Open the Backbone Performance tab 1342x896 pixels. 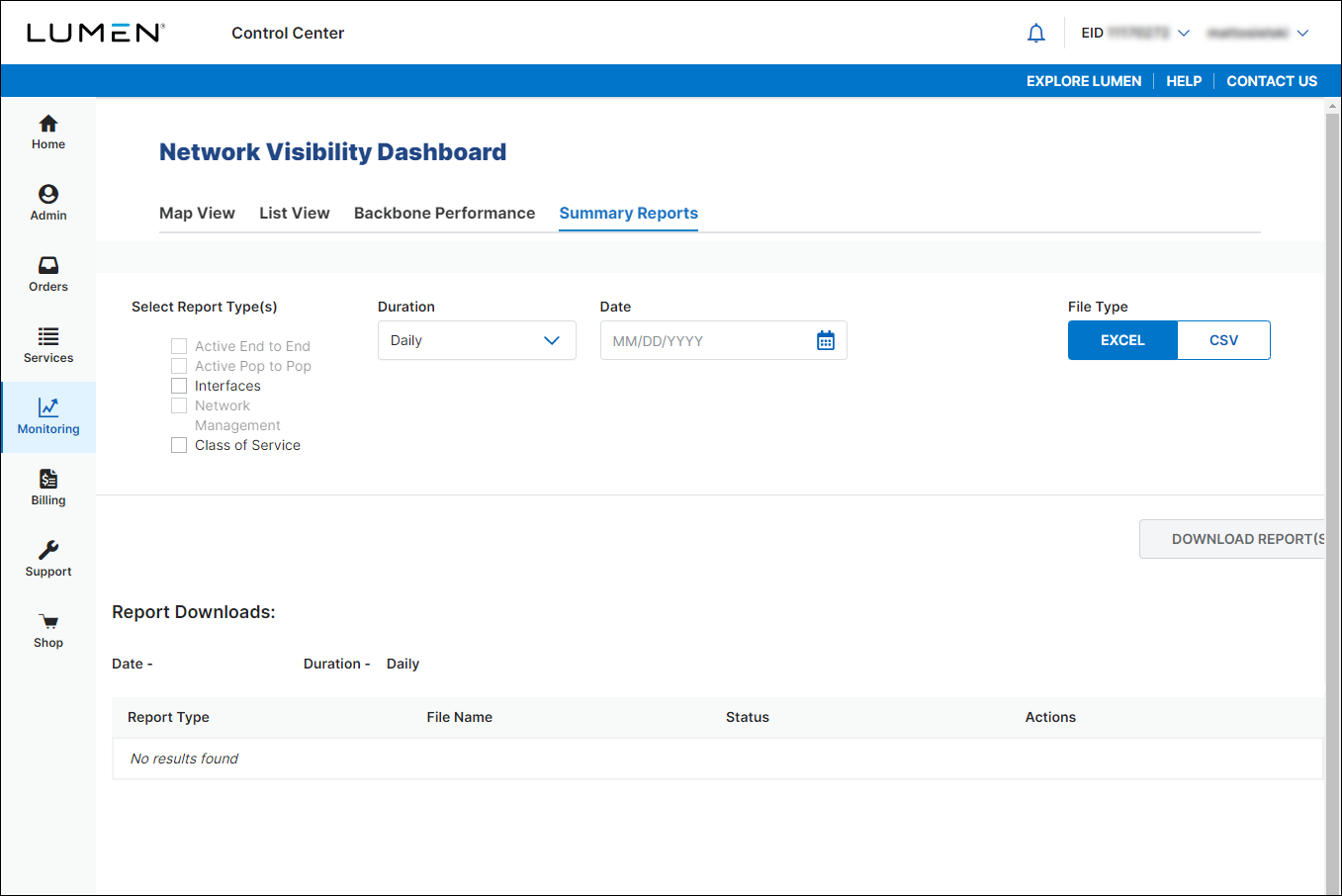pos(444,213)
